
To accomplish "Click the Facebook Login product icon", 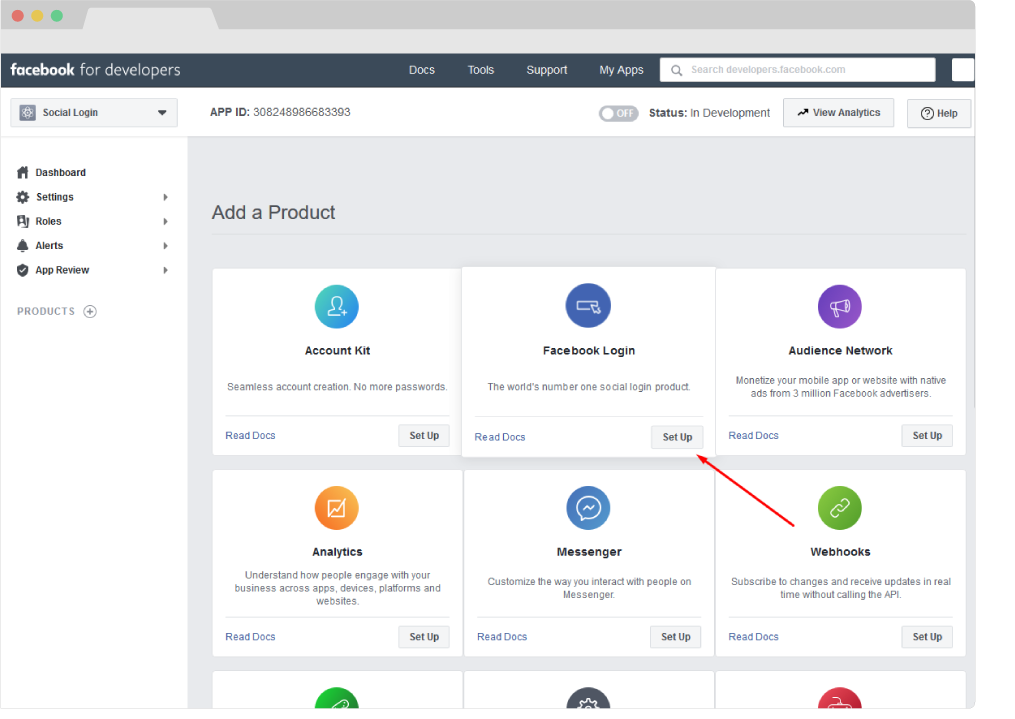I will 588,306.
